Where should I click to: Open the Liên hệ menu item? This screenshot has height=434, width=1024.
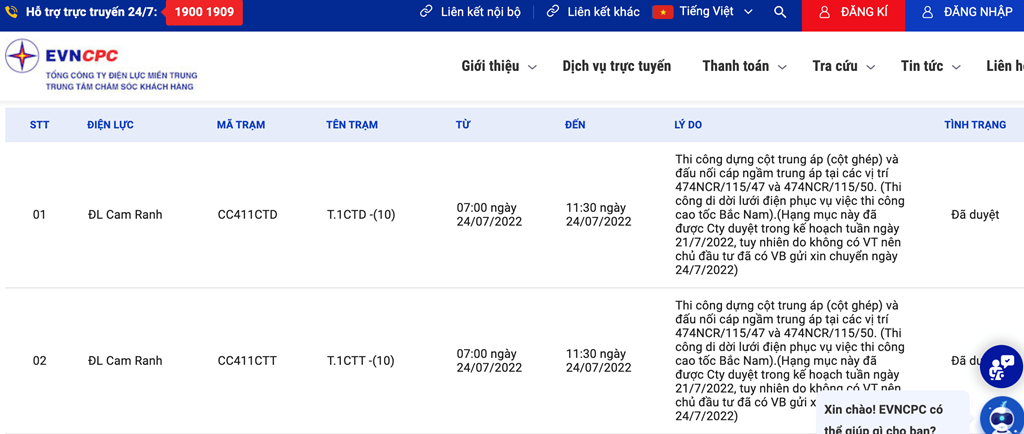1004,66
